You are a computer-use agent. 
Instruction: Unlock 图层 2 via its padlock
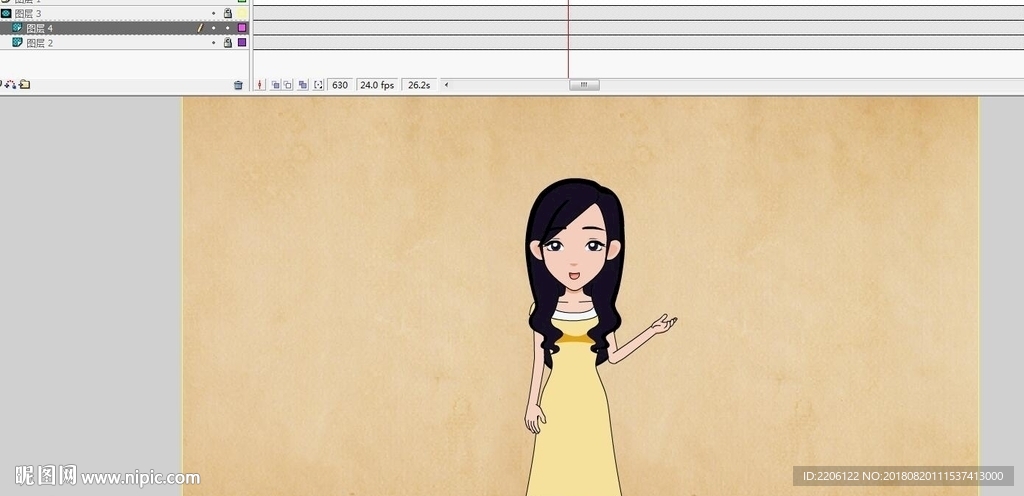(228, 42)
